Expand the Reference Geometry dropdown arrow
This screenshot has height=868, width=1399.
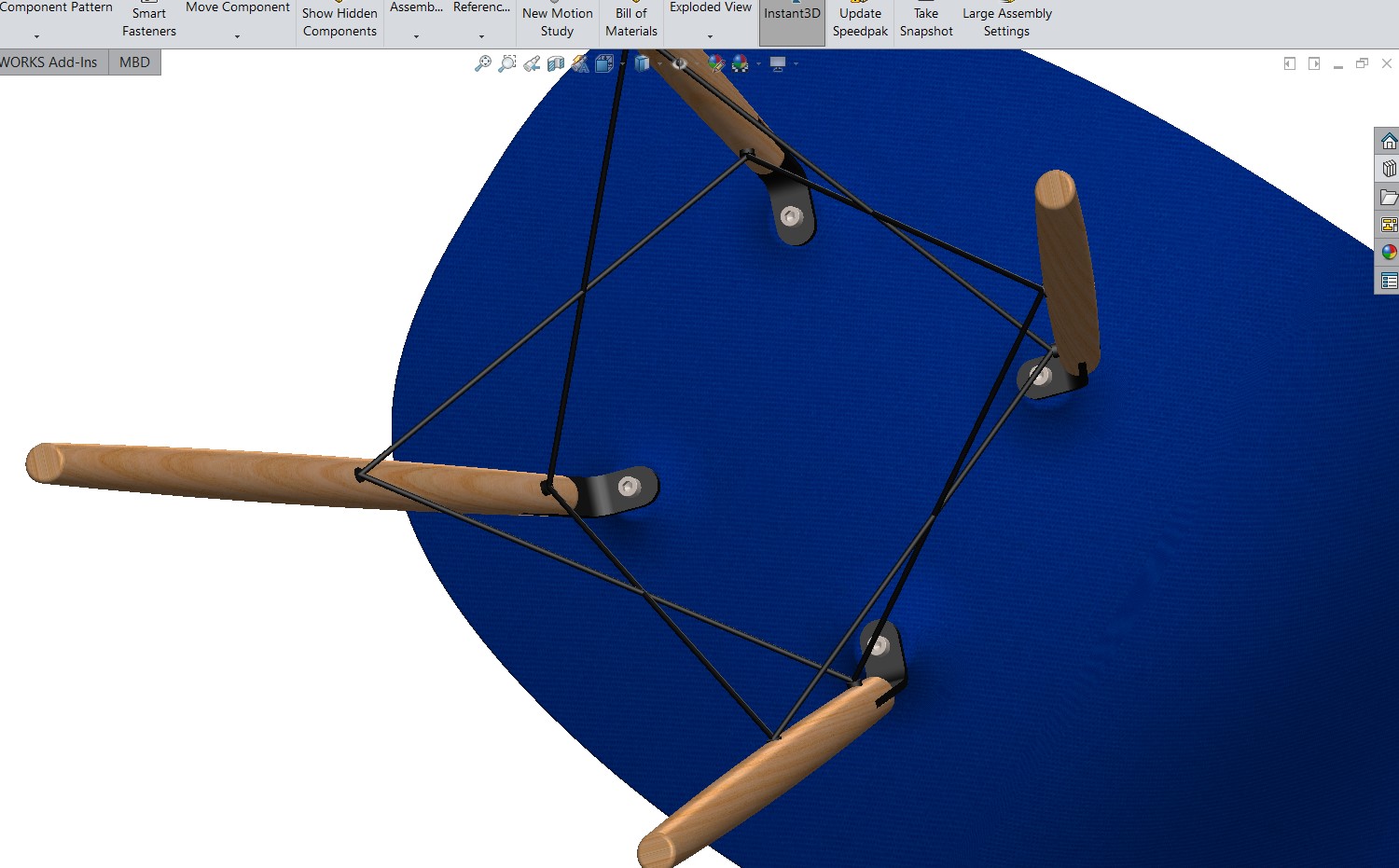point(481,36)
